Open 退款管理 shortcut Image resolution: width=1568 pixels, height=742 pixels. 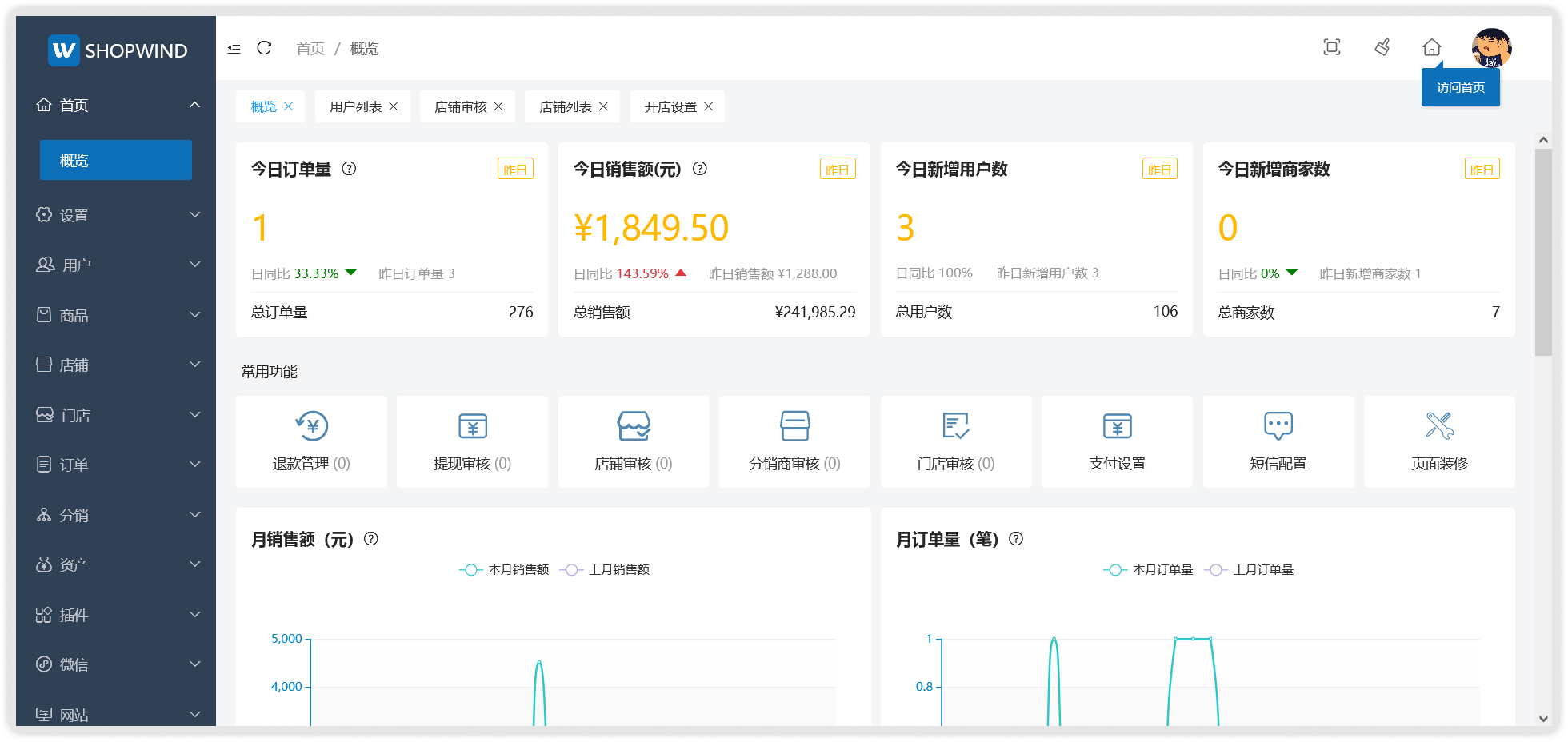pyautogui.click(x=311, y=441)
